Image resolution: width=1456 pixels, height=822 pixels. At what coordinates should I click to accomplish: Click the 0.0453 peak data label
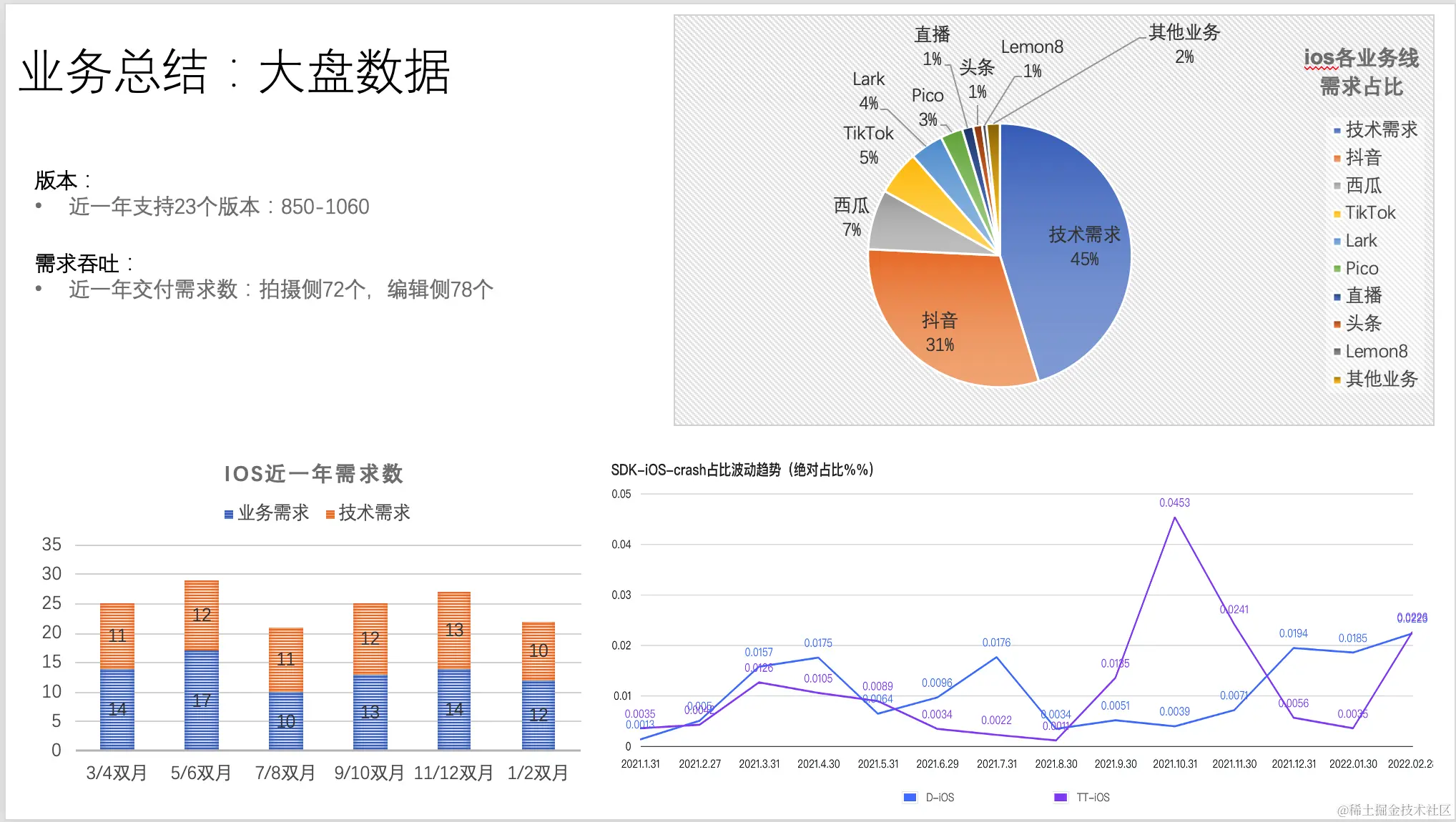pyautogui.click(x=1174, y=503)
